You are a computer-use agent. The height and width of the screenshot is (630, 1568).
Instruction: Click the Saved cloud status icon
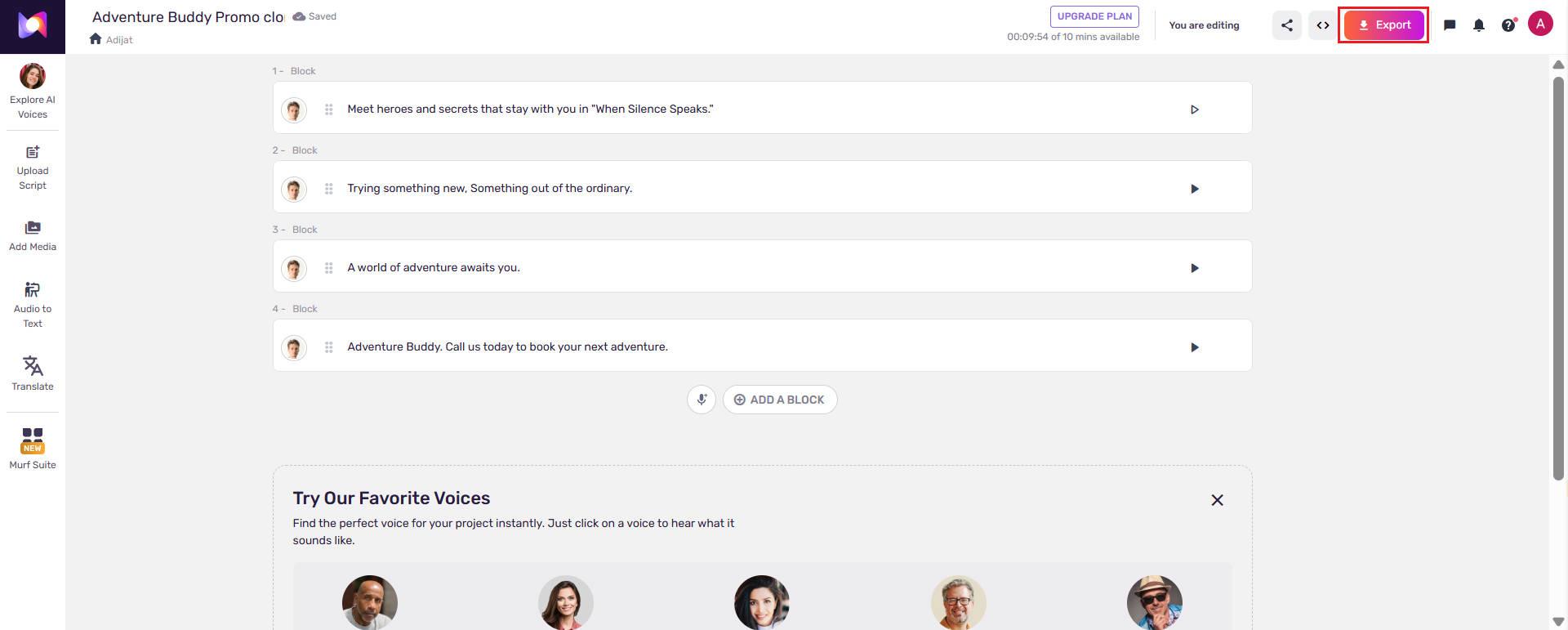[x=299, y=16]
